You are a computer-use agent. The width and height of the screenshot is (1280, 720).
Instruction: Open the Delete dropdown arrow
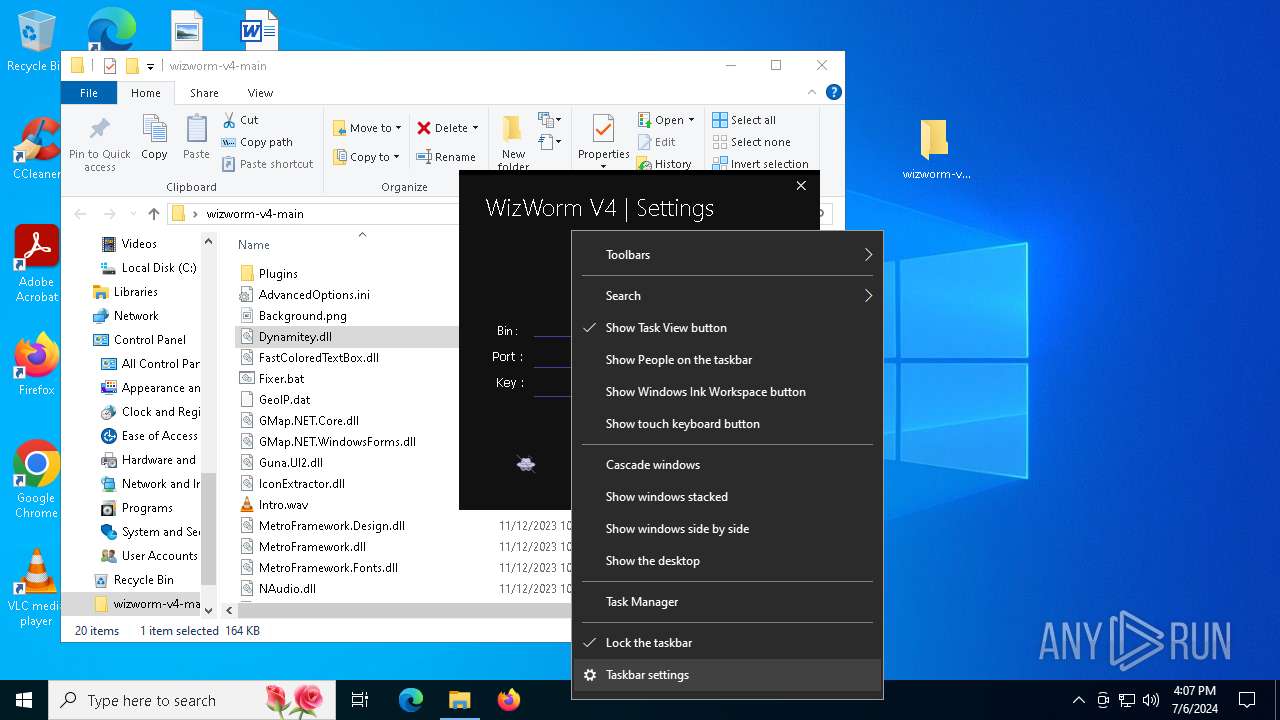[x=475, y=128]
